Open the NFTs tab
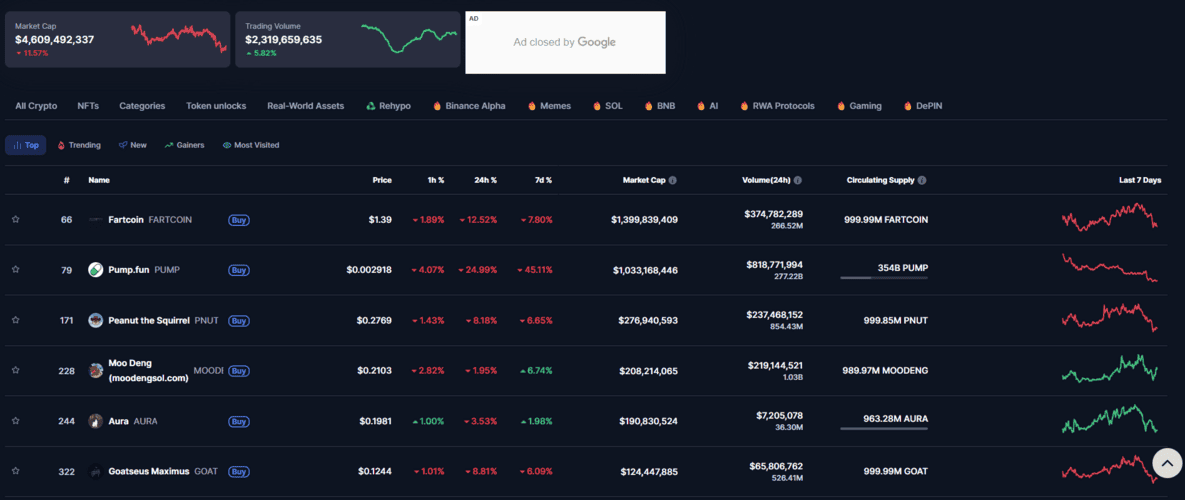The image size is (1185, 500). click(x=88, y=106)
